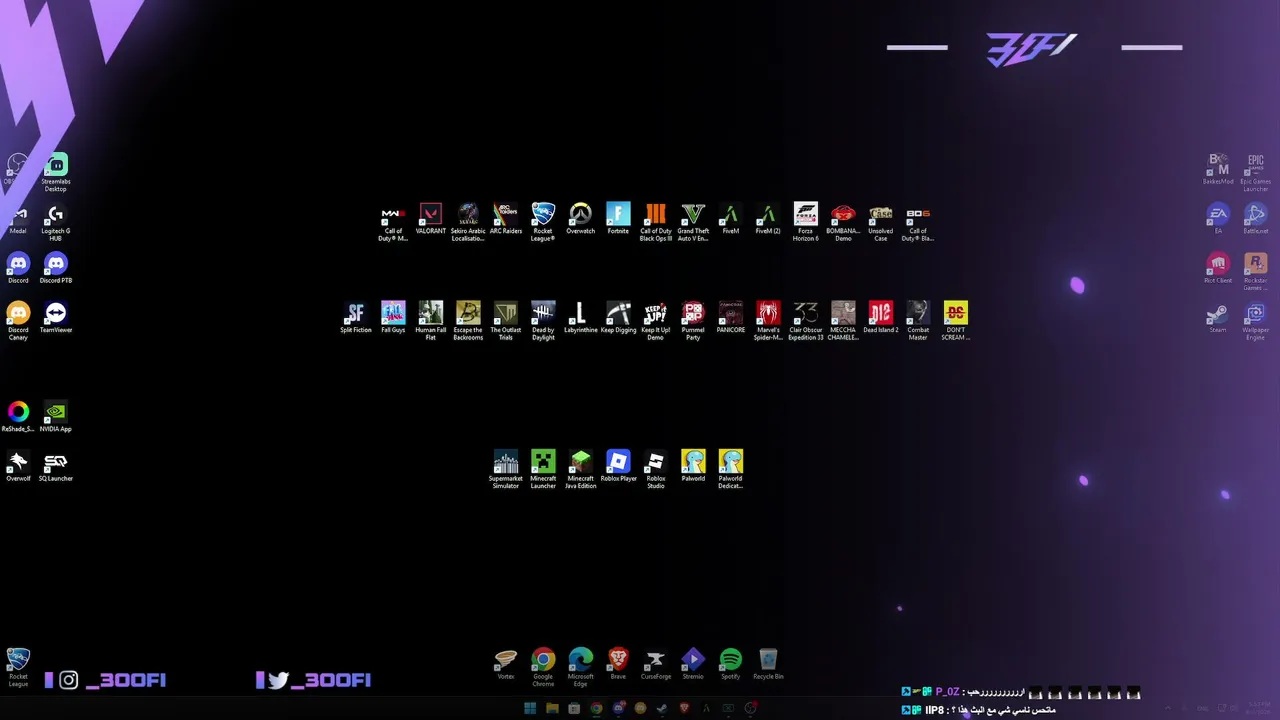
Task: Open the Labyrinthine shortcut
Action: click(581, 318)
